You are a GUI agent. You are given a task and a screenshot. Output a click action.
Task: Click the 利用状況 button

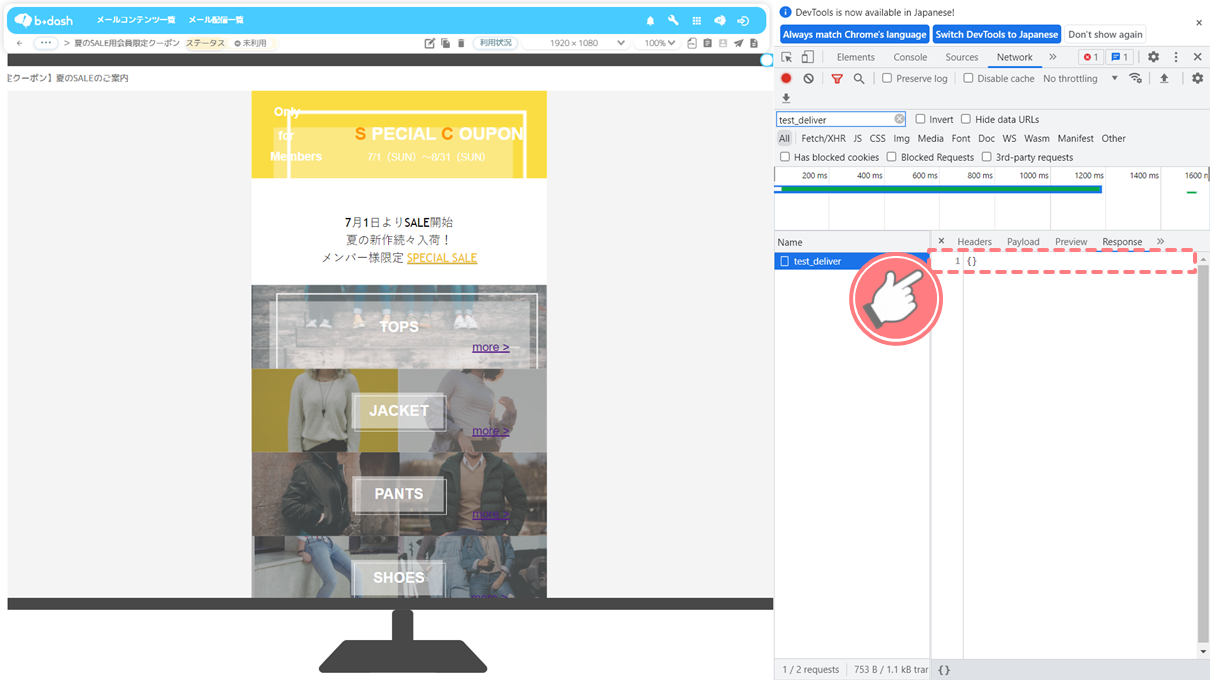(495, 43)
